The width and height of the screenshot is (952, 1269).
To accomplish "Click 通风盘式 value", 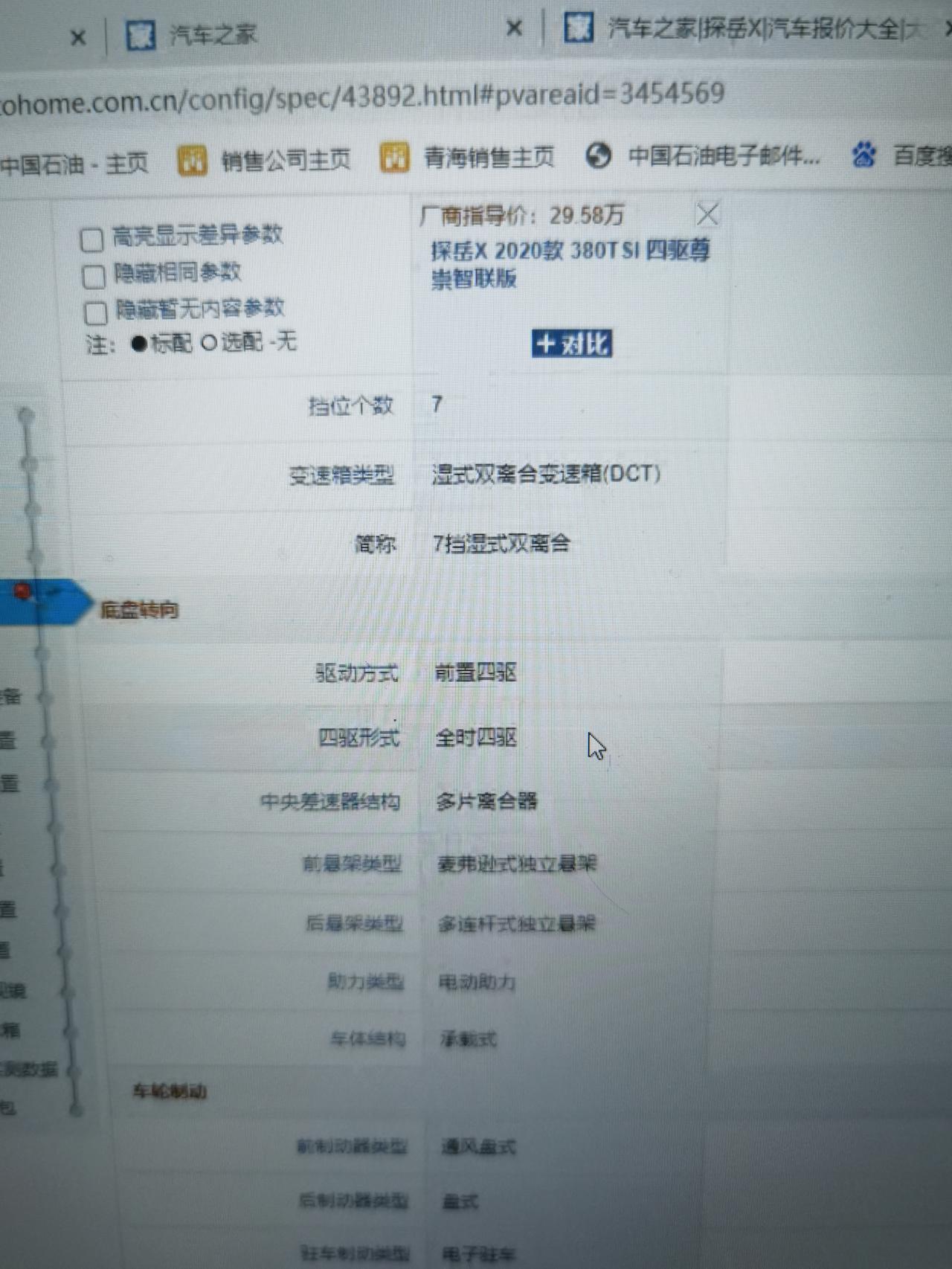I will tap(478, 1146).
